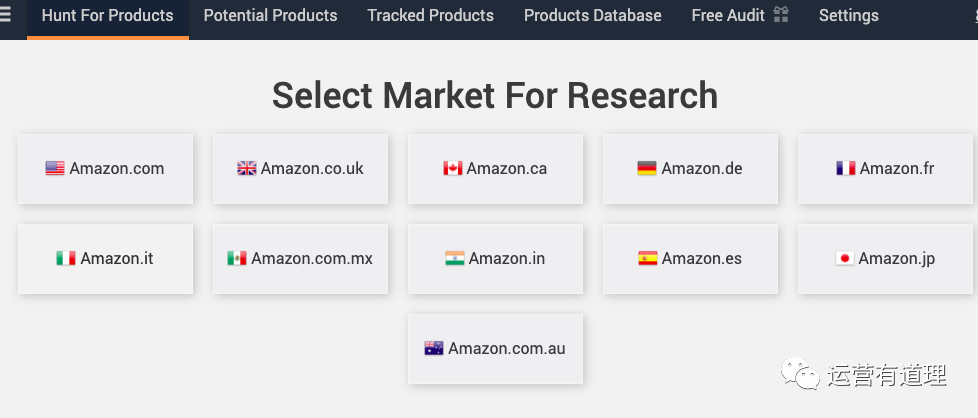This screenshot has height=418, width=978.
Task: Open the hamburger menu icon
Action: click(6, 16)
